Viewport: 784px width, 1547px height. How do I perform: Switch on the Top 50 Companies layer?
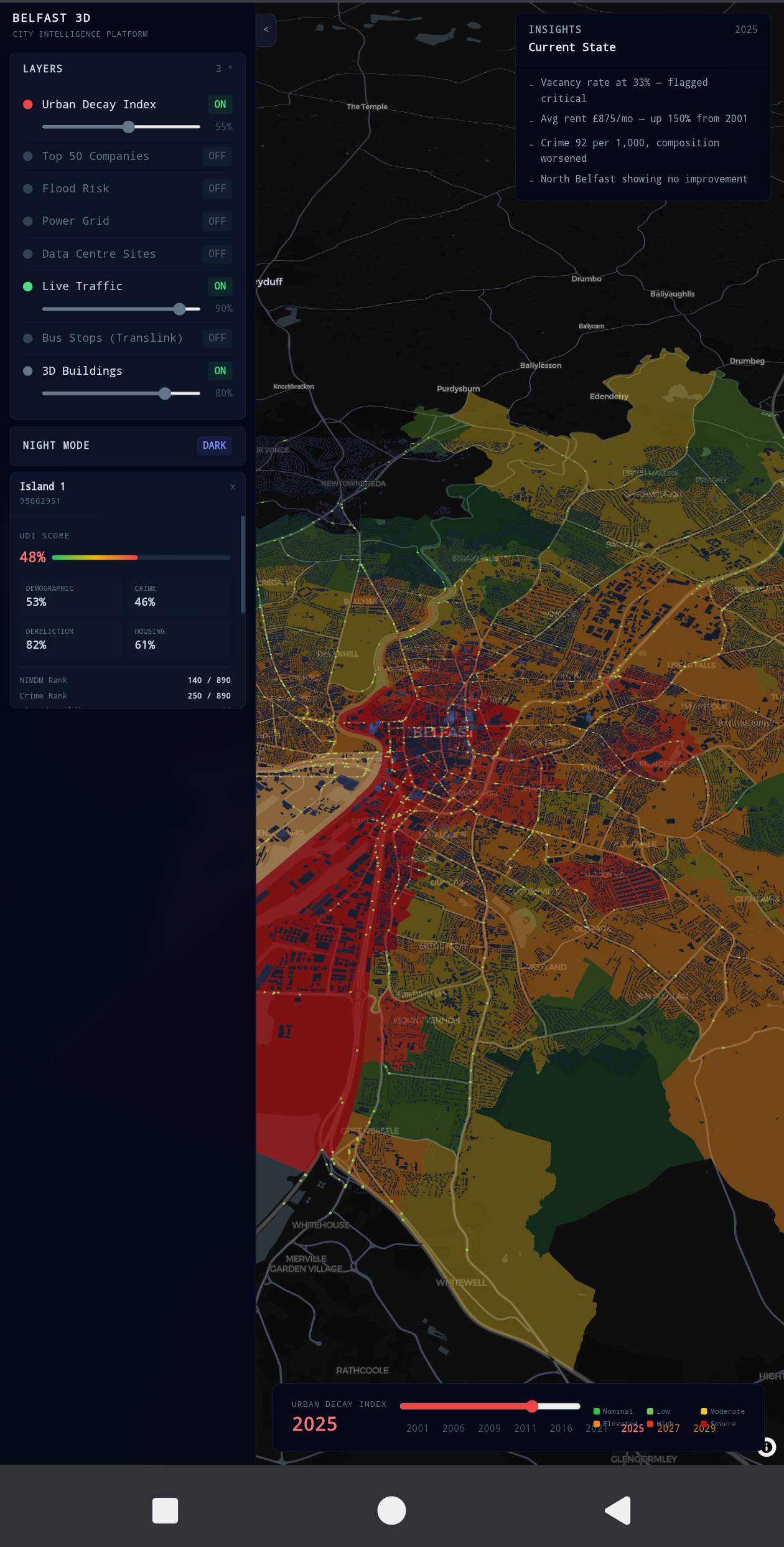click(217, 156)
